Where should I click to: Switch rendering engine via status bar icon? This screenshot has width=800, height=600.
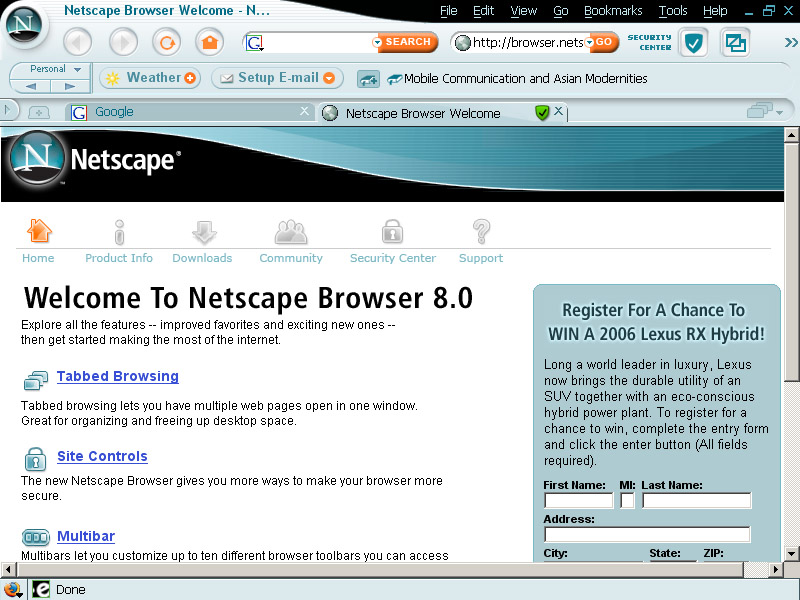click(x=41, y=589)
